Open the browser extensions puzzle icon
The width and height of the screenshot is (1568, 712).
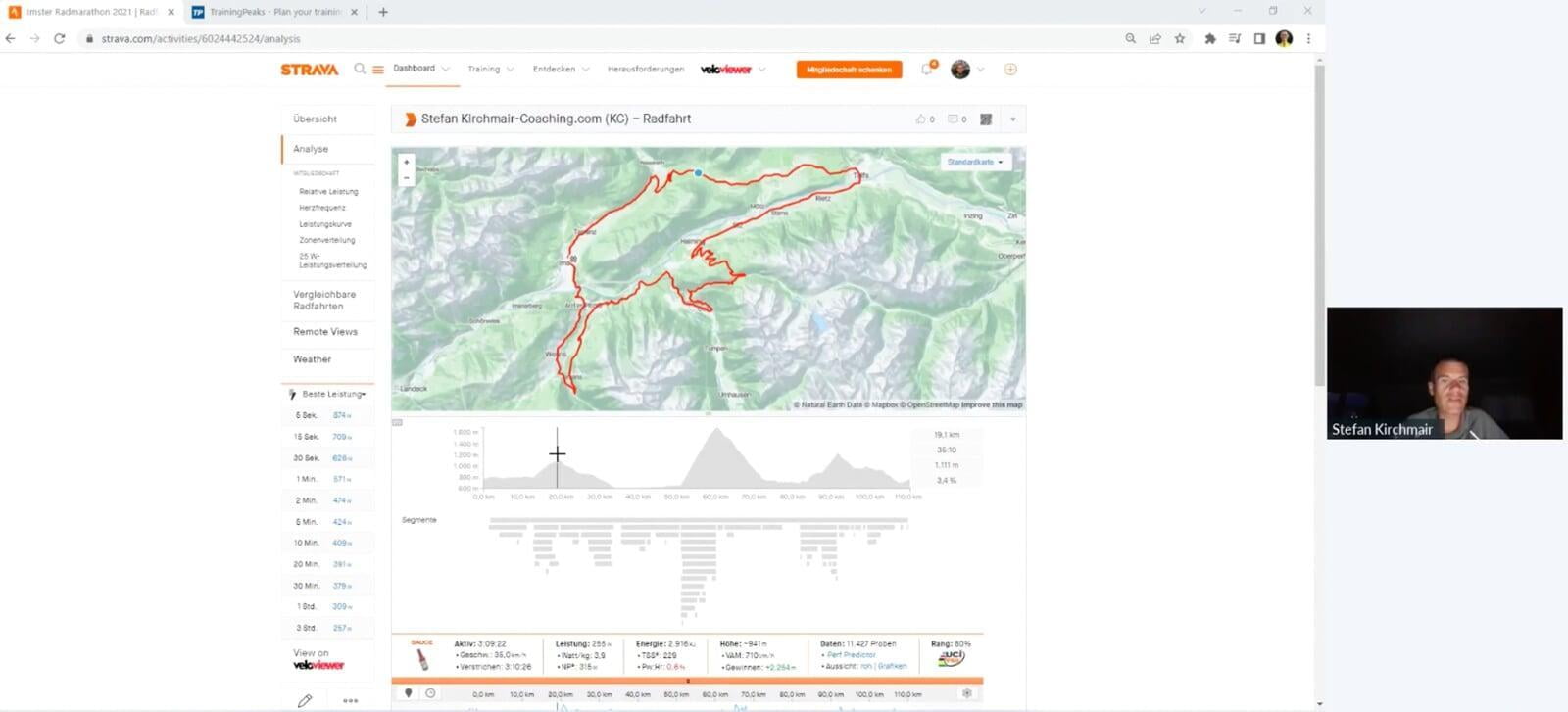click(x=1210, y=38)
